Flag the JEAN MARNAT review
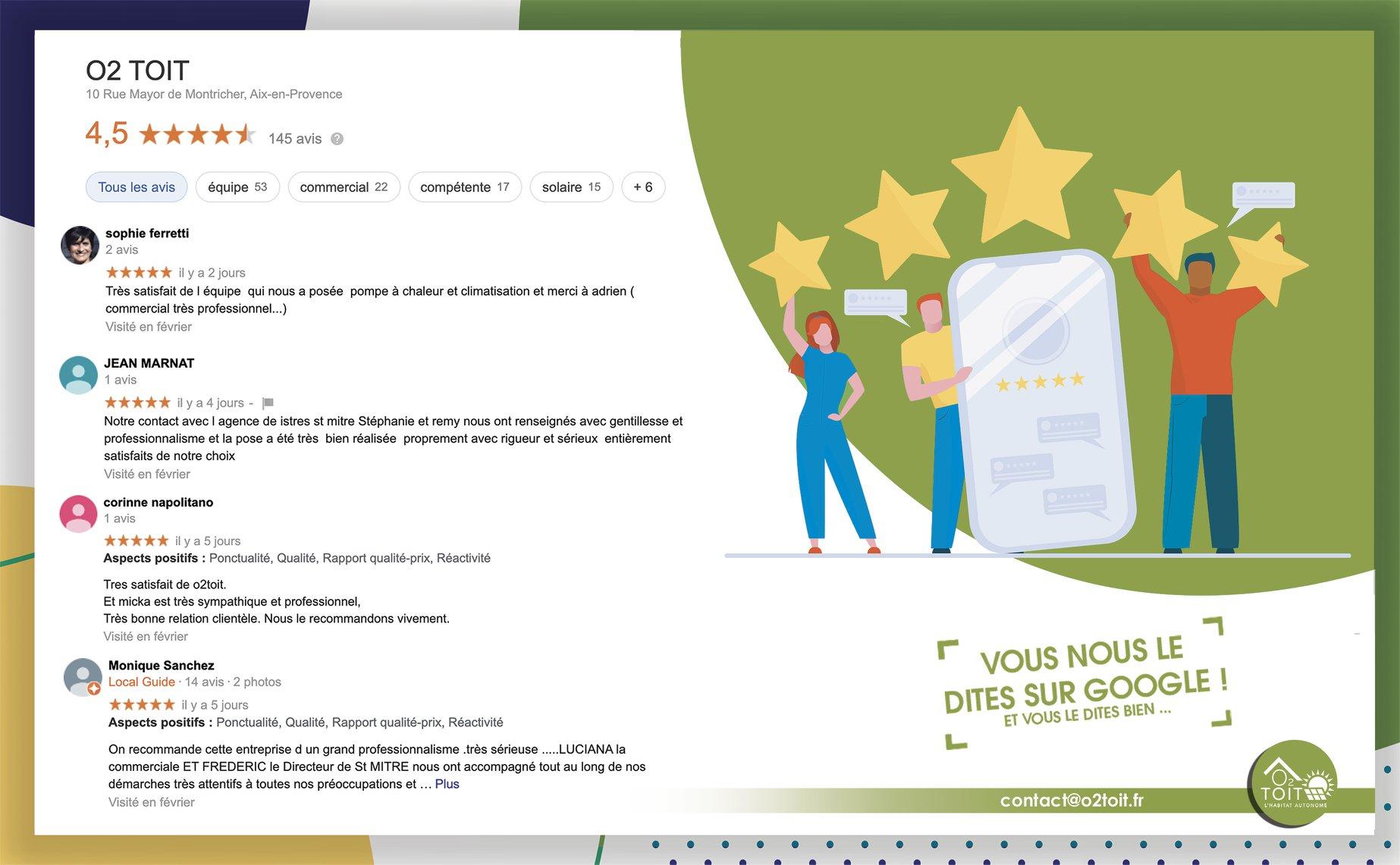Viewport: 1400px width, 865px height. click(x=268, y=403)
